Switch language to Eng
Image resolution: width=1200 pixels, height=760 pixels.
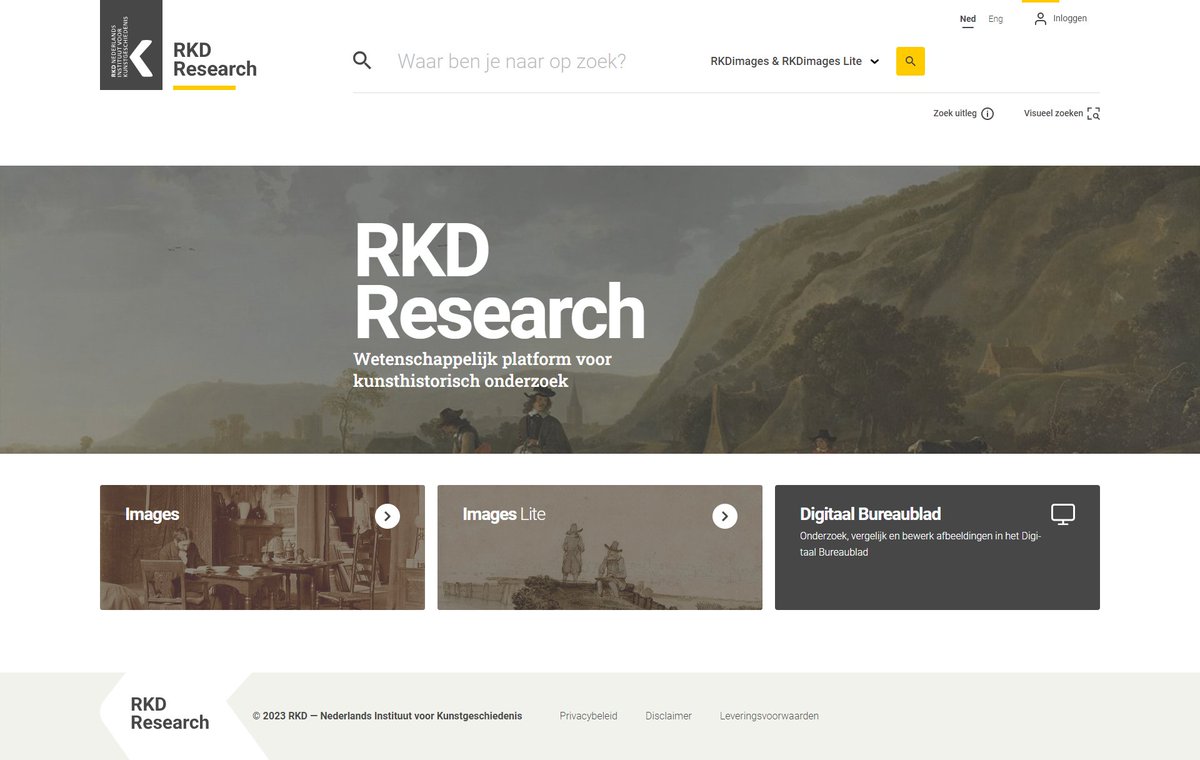996,19
